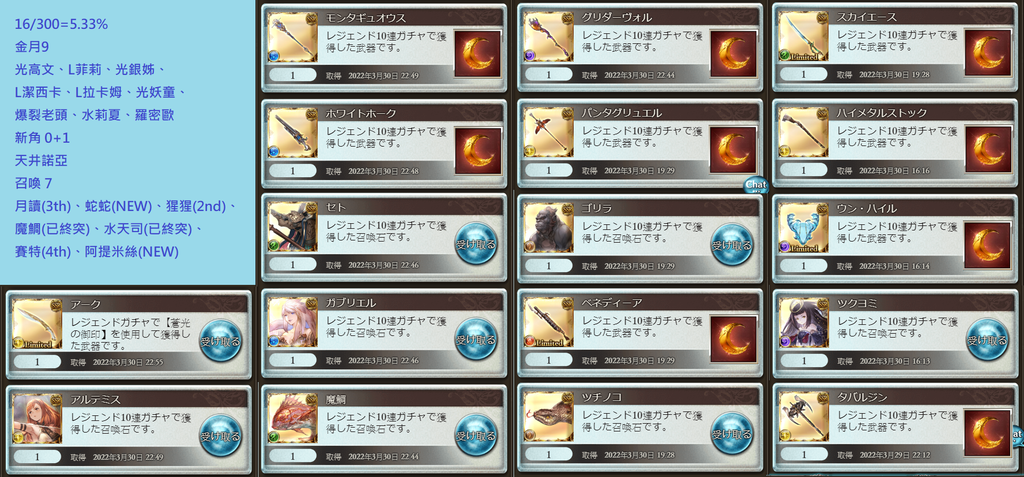The width and height of the screenshot is (1024, 477).
Task: Click the gold moon icon for タバルジン
Action: click(x=988, y=434)
